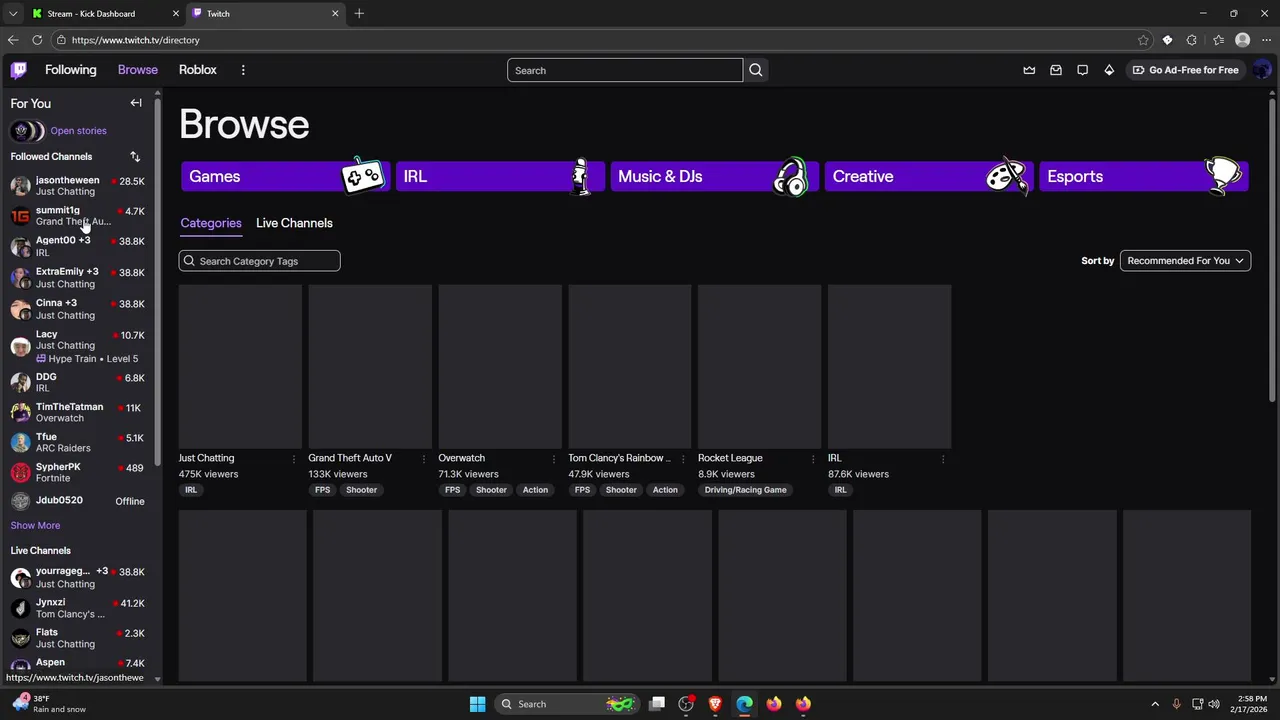Open the browser profile icon
The image size is (1280, 720).
tap(1242, 40)
